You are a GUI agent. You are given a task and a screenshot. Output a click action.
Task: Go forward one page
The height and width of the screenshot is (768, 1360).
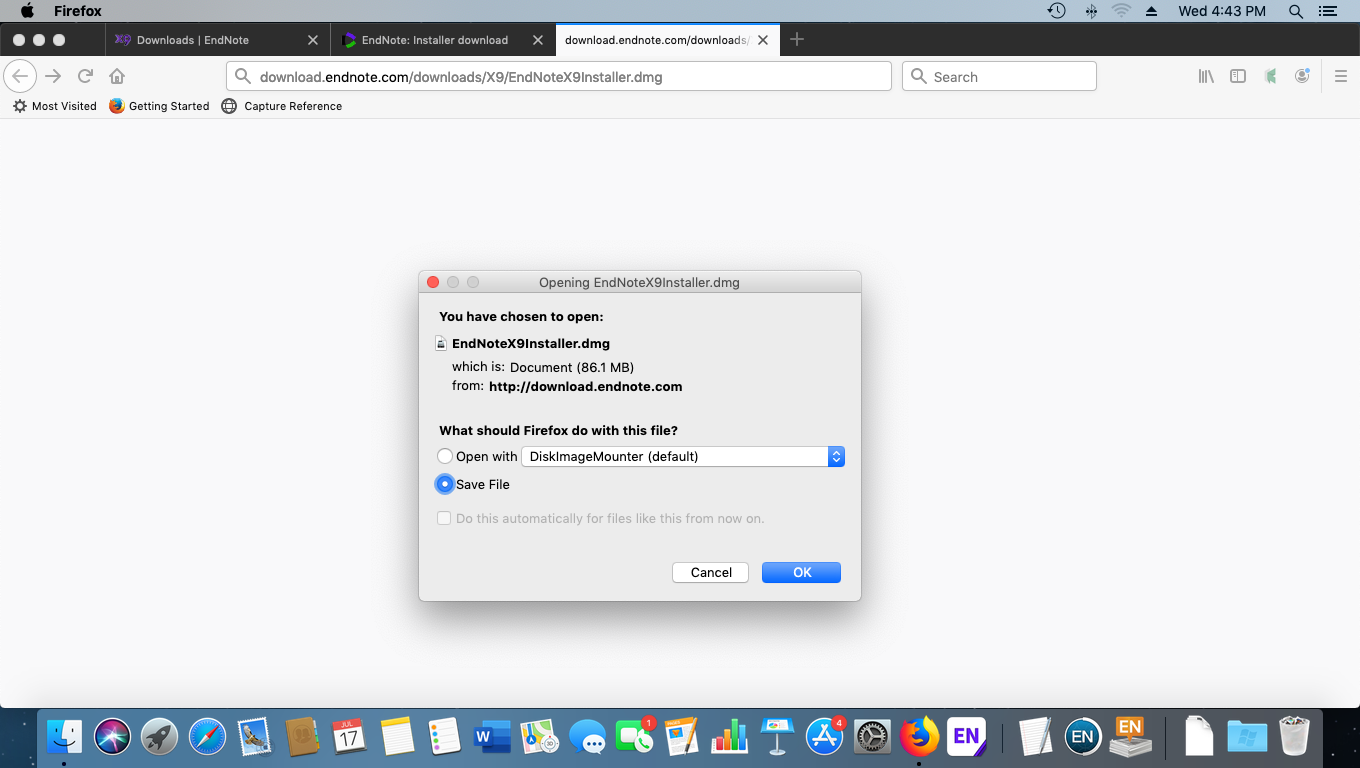click(53, 76)
